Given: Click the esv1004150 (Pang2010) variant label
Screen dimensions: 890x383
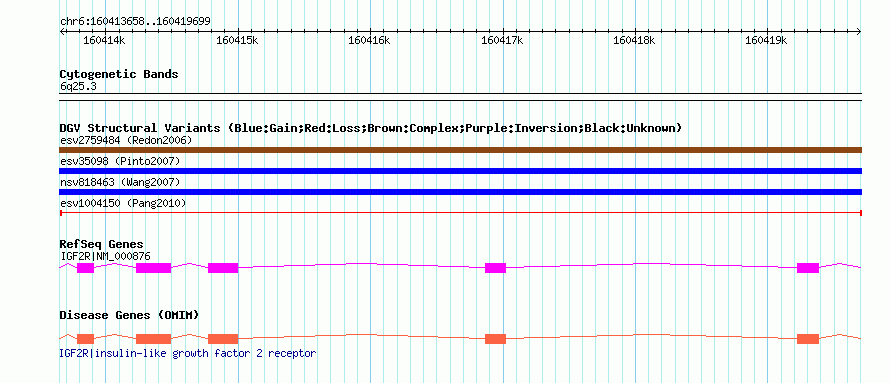Looking at the screenshot, I should [123, 203].
